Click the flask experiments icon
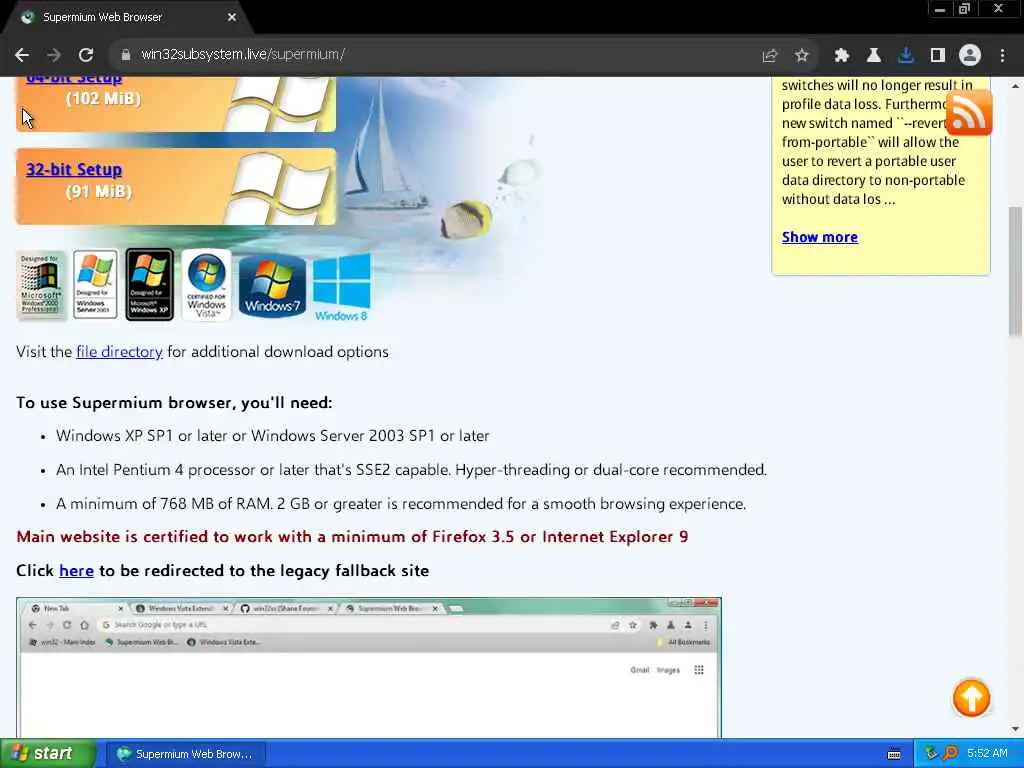Screen dimensions: 1024x768 [x=873, y=56]
